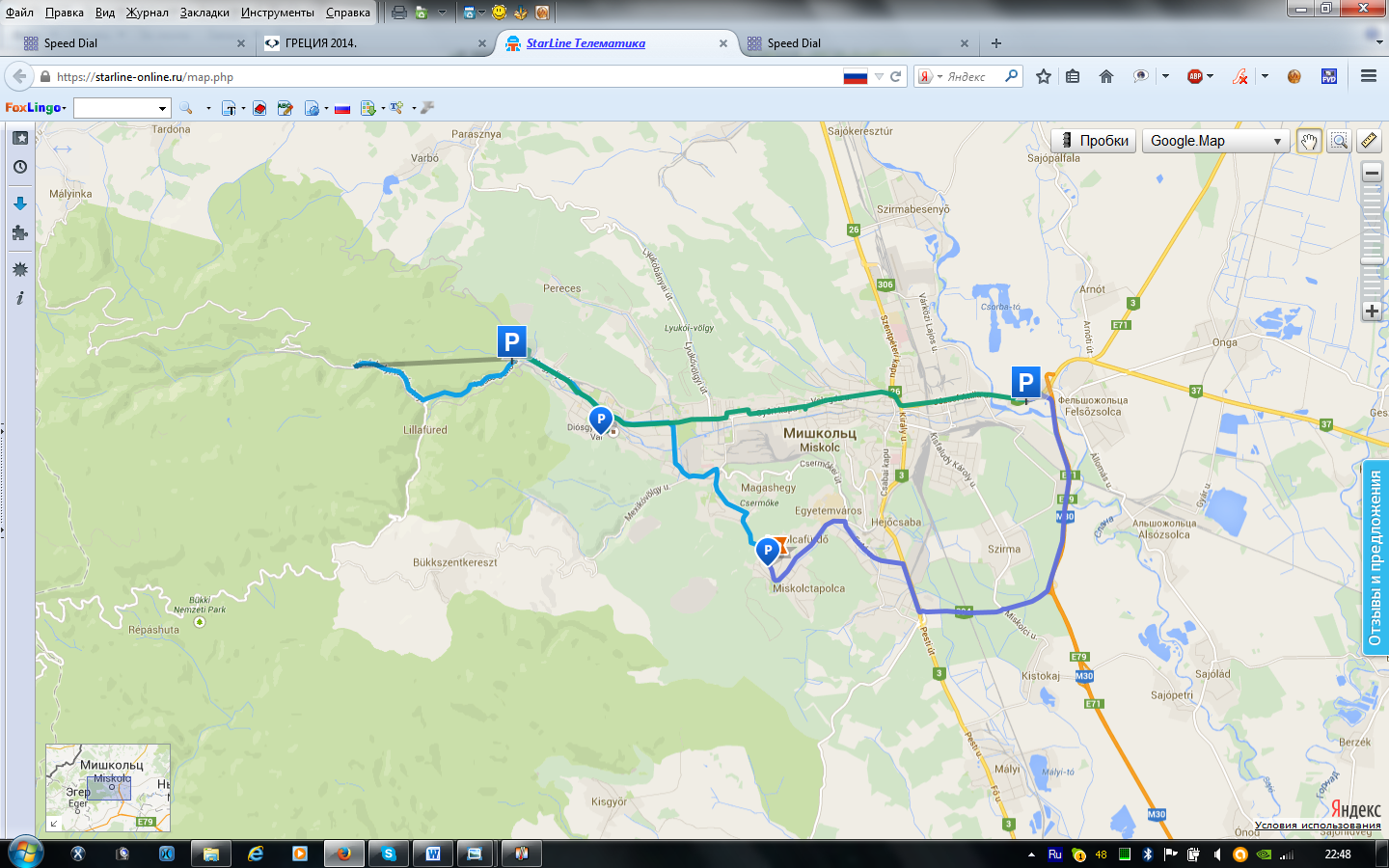Open the Закладки menu
Screen dimensions: 1389x868
[204, 13]
